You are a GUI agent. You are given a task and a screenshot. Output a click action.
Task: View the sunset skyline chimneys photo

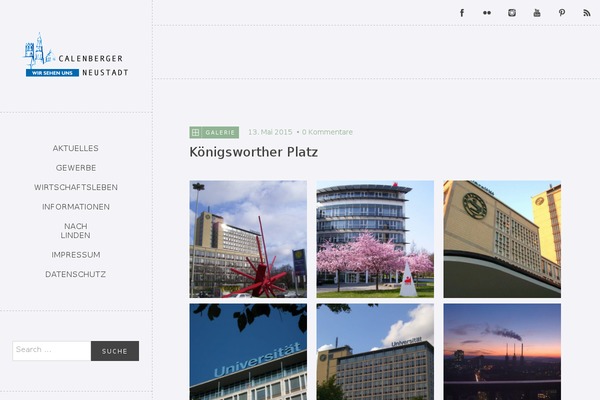(502, 352)
